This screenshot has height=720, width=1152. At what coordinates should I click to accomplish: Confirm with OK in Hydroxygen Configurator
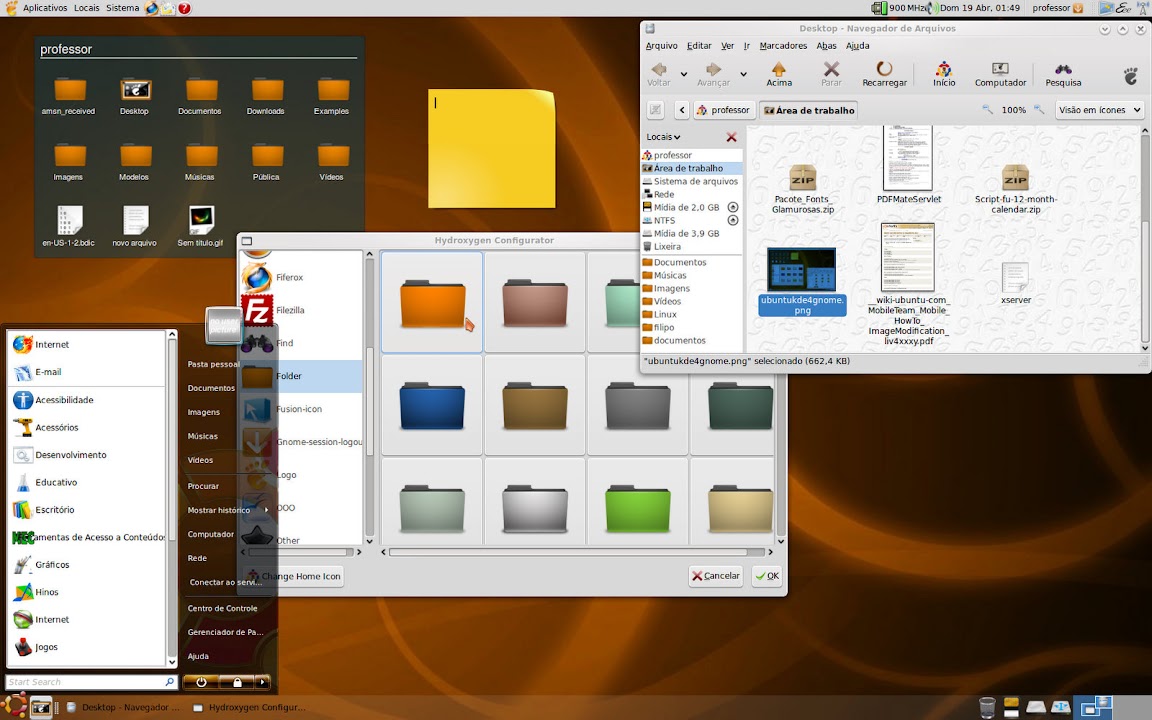coord(767,576)
